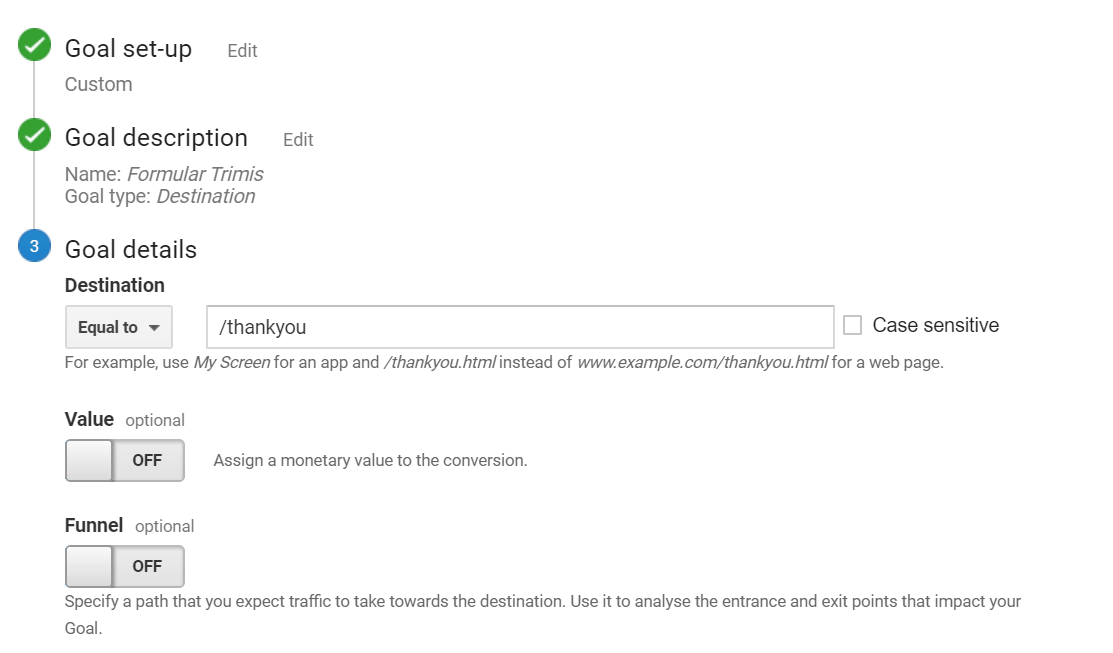Click the Funnel optional label
Viewport: 1113px width, 653px height.
pyautogui.click(x=129, y=525)
